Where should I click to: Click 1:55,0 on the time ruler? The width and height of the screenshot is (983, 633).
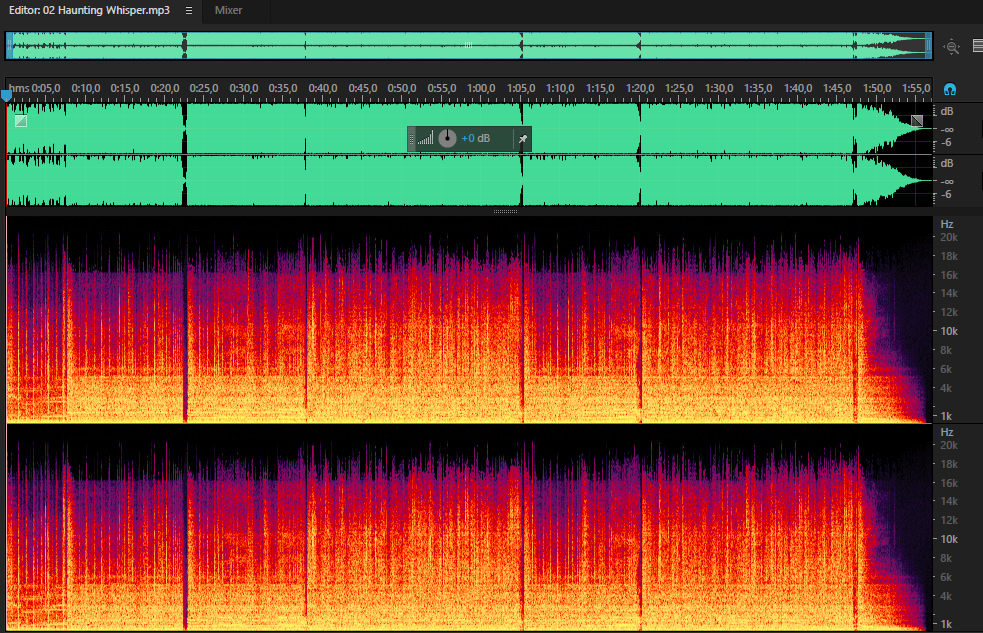click(916, 88)
